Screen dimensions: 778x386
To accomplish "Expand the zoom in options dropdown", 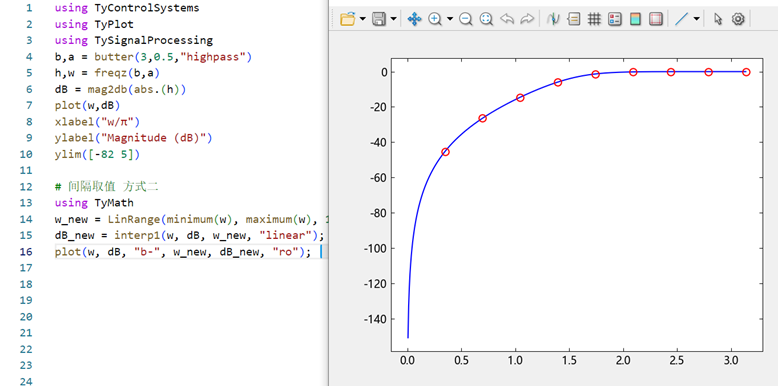I will [450, 19].
